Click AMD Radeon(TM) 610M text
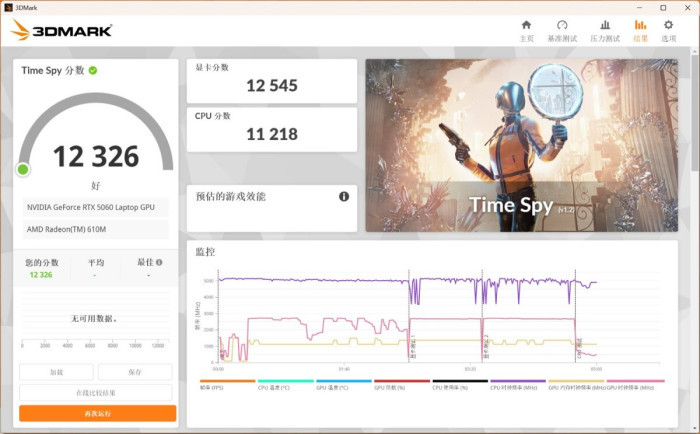 tap(67, 229)
